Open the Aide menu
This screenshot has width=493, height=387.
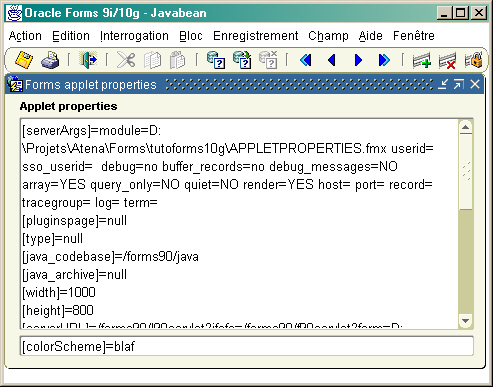pos(371,36)
